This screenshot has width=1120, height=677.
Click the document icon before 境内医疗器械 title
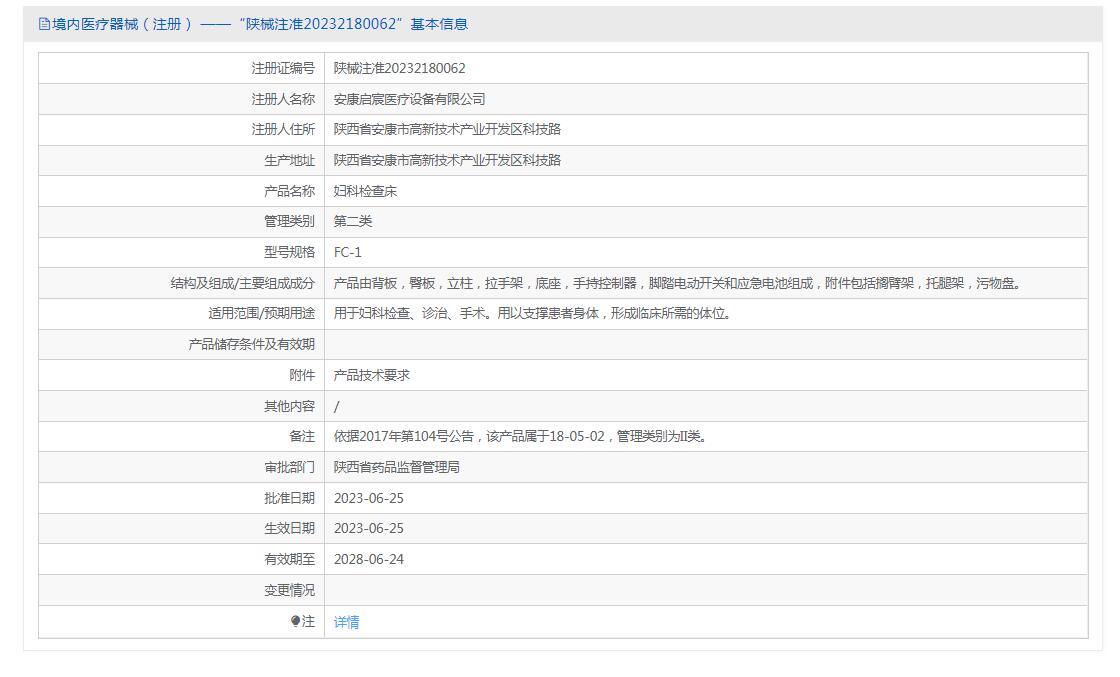44,24
